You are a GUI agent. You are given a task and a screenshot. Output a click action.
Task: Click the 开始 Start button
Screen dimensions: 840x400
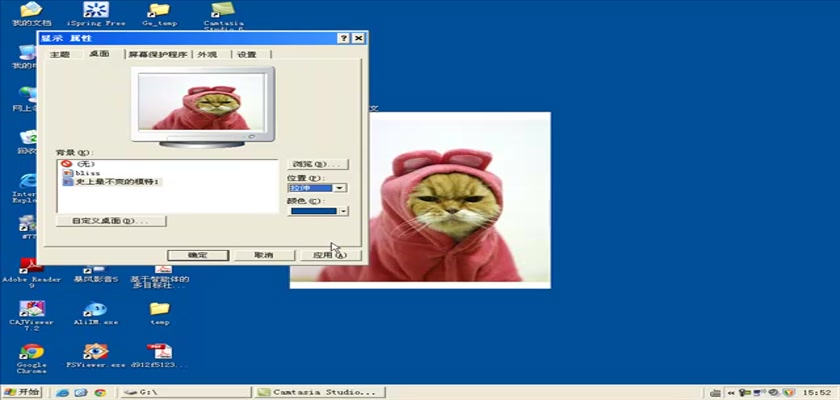point(21,392)
